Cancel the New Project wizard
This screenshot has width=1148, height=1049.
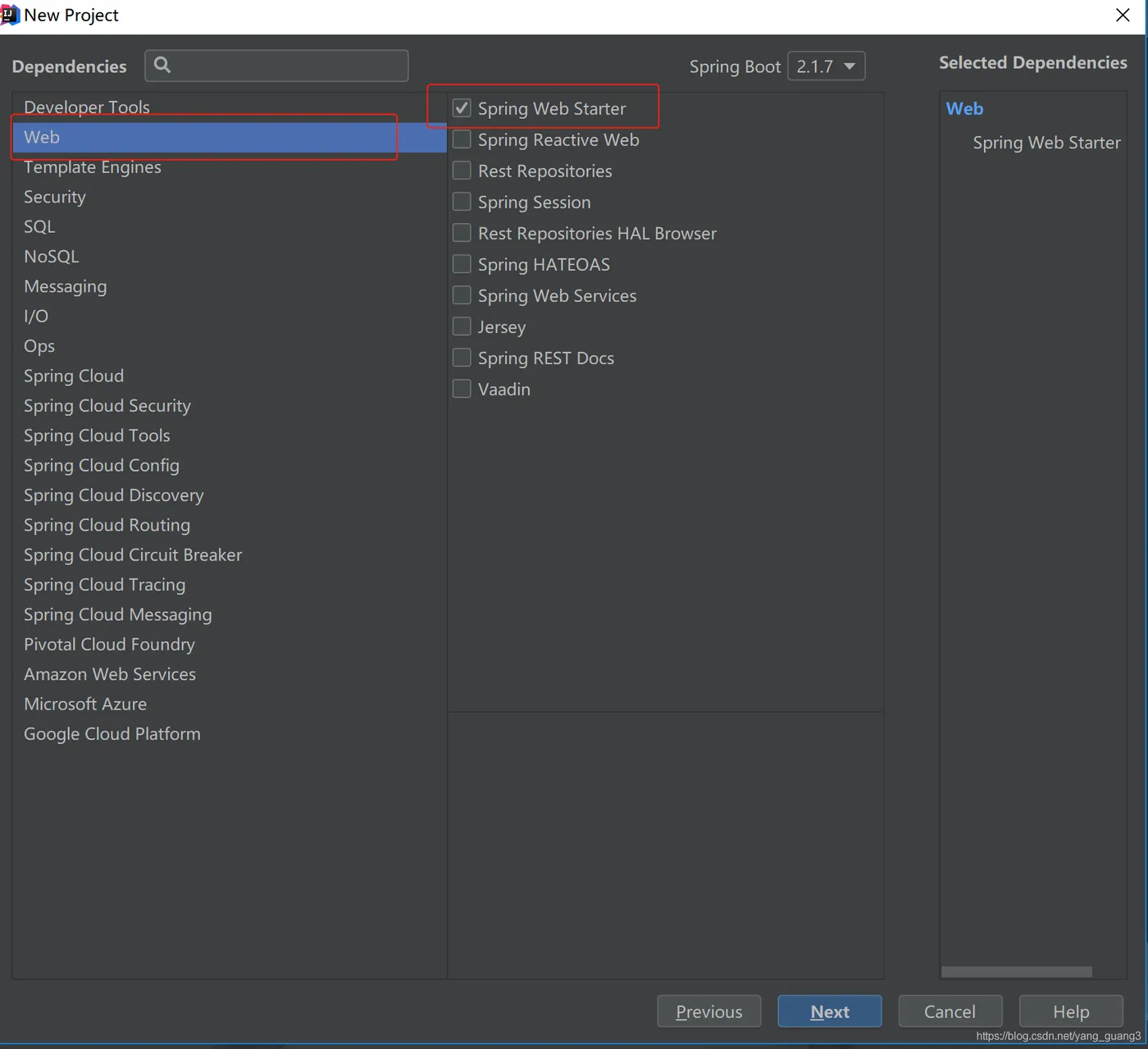950,1011
